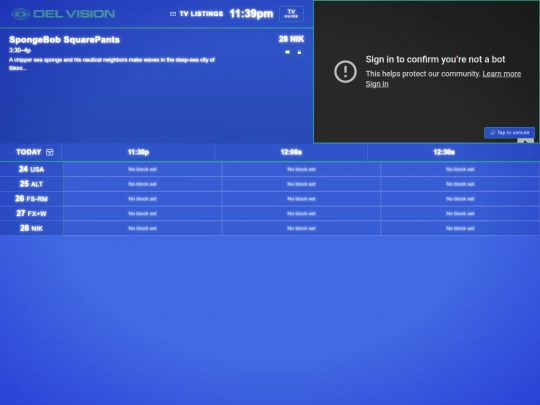Select channel 24 USA

click(x=31, y=169)
